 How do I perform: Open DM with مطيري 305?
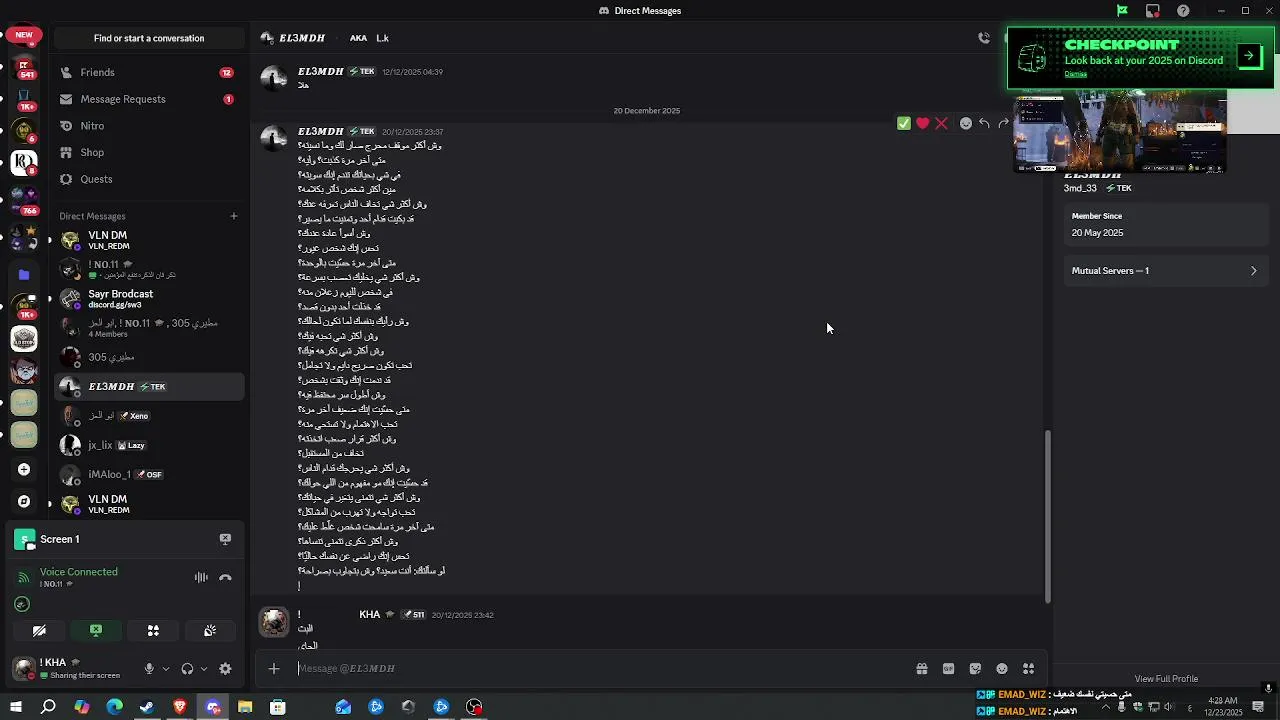(x=149, y=357)
